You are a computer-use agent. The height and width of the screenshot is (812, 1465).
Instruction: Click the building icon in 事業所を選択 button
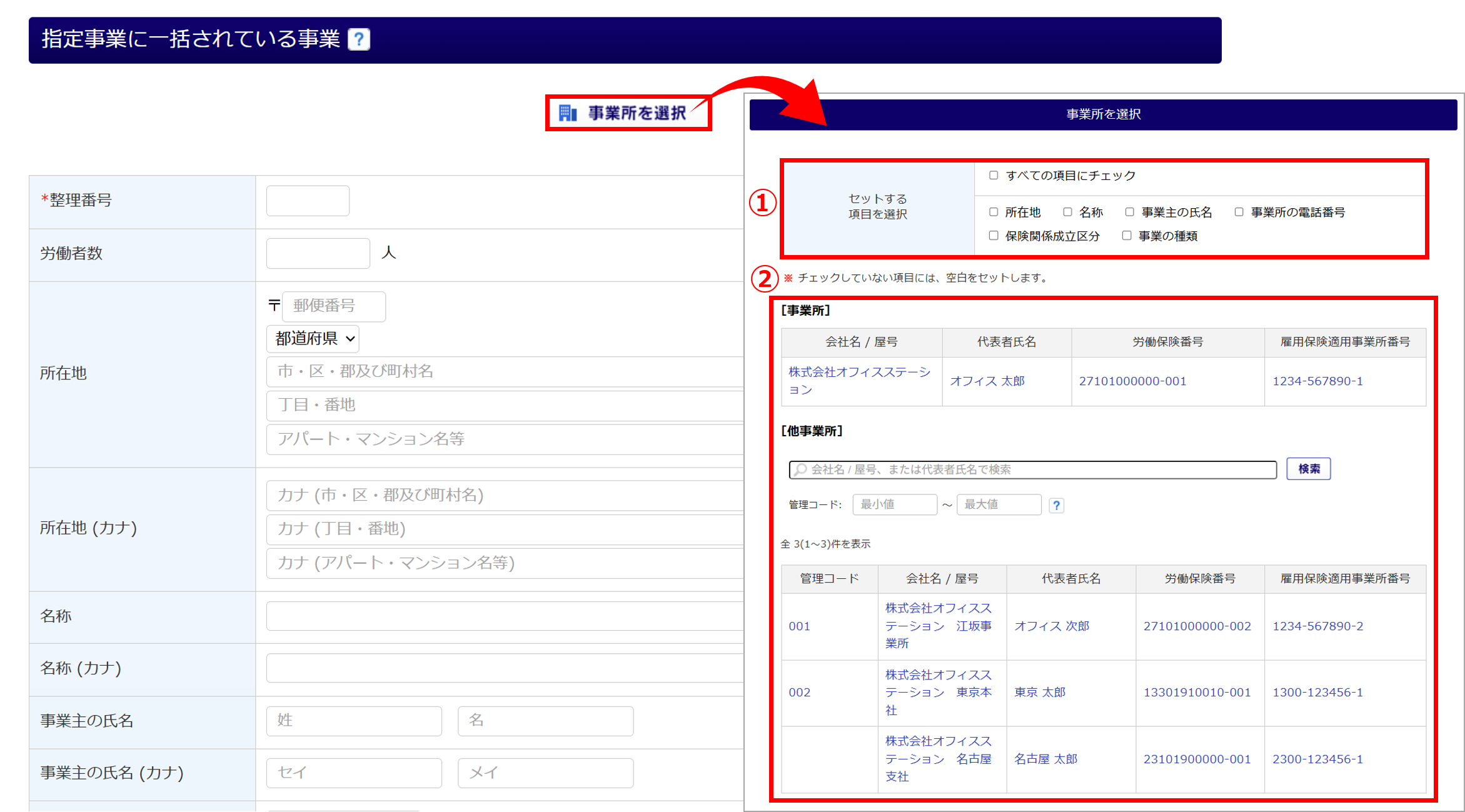pos(567,113)
